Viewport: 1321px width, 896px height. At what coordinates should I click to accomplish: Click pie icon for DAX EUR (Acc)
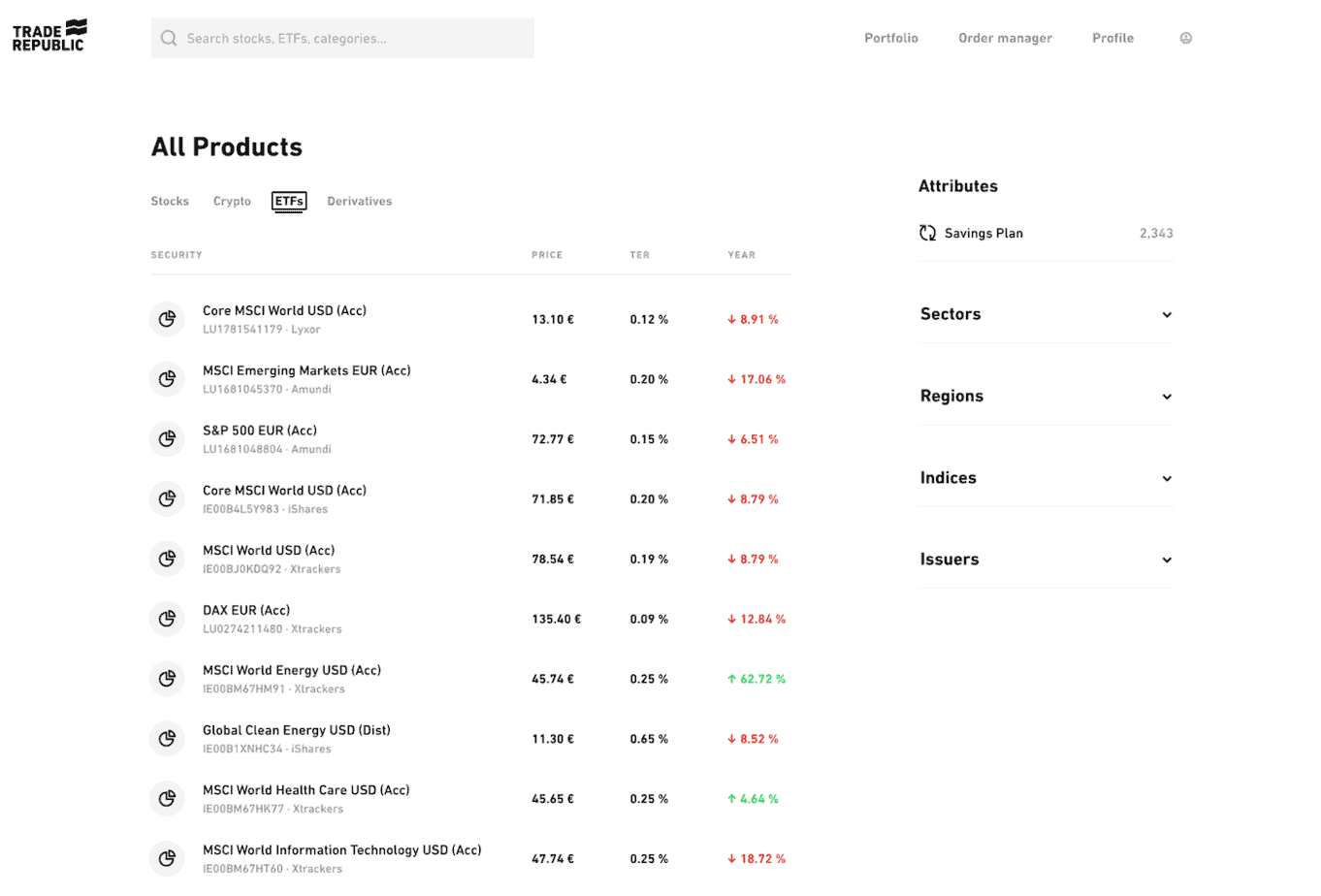click(x=167, y=619)
